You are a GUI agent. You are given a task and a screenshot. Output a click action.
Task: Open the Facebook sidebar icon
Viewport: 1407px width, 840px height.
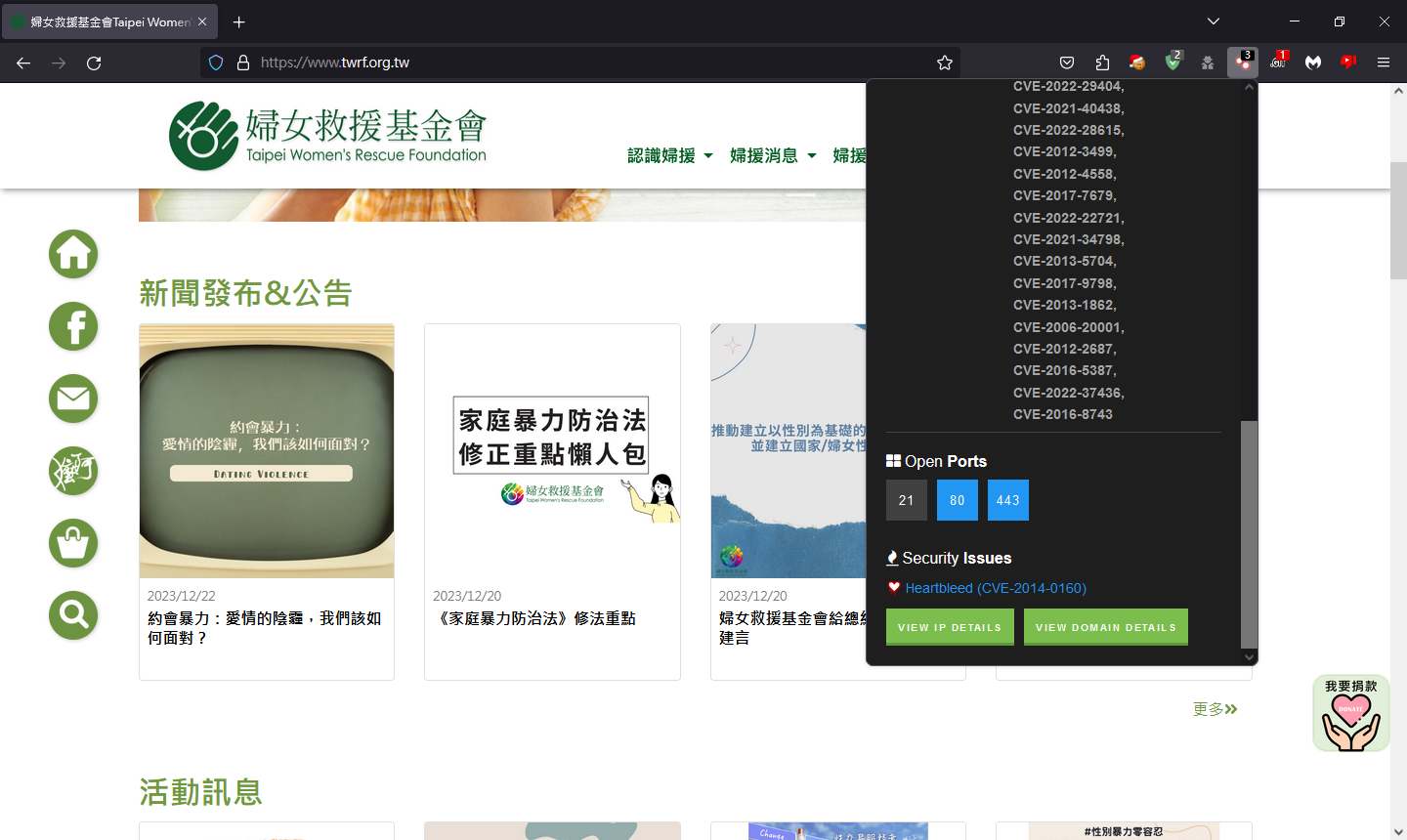[x=73, y=326]
